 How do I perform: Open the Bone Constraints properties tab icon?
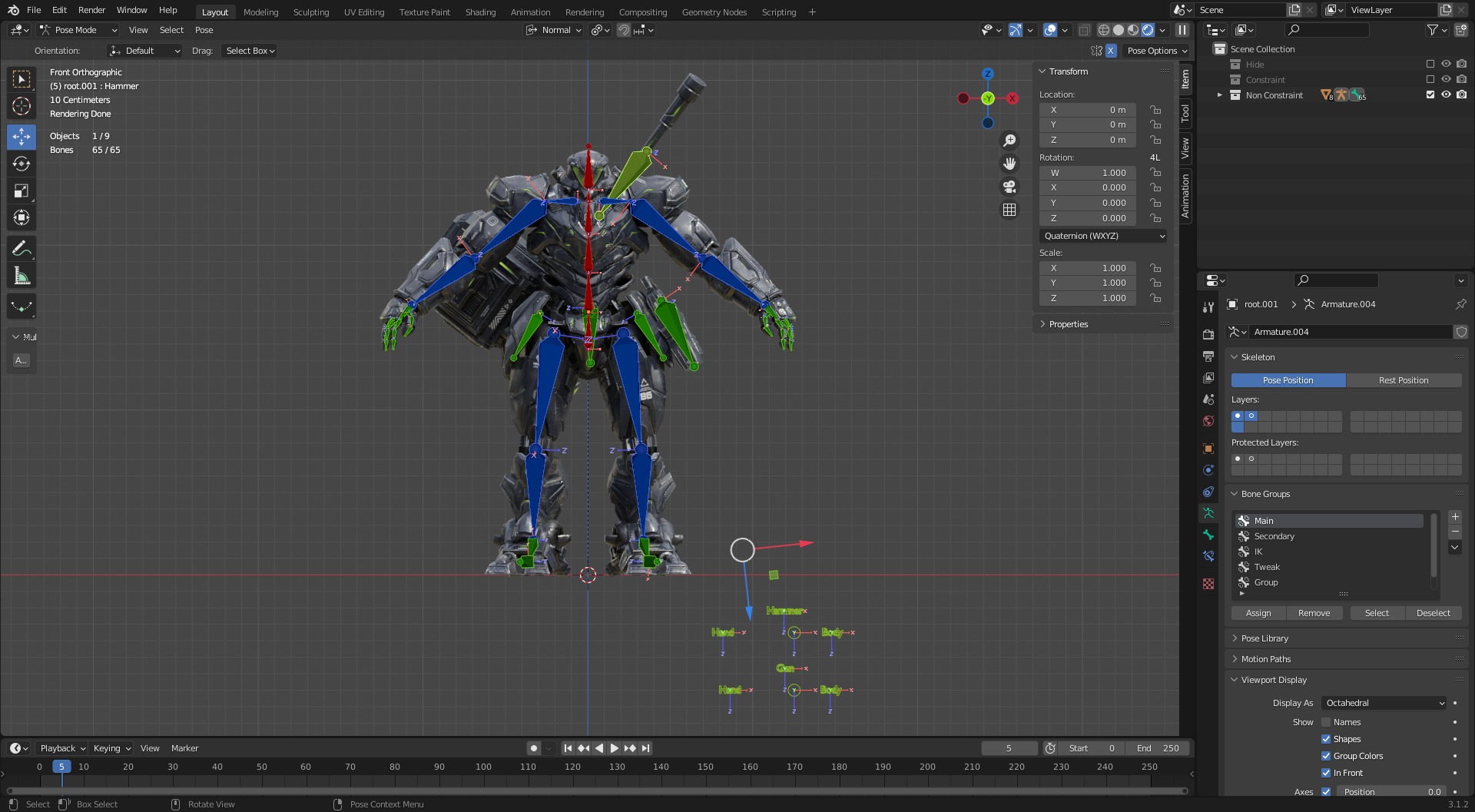[1208, 556]
